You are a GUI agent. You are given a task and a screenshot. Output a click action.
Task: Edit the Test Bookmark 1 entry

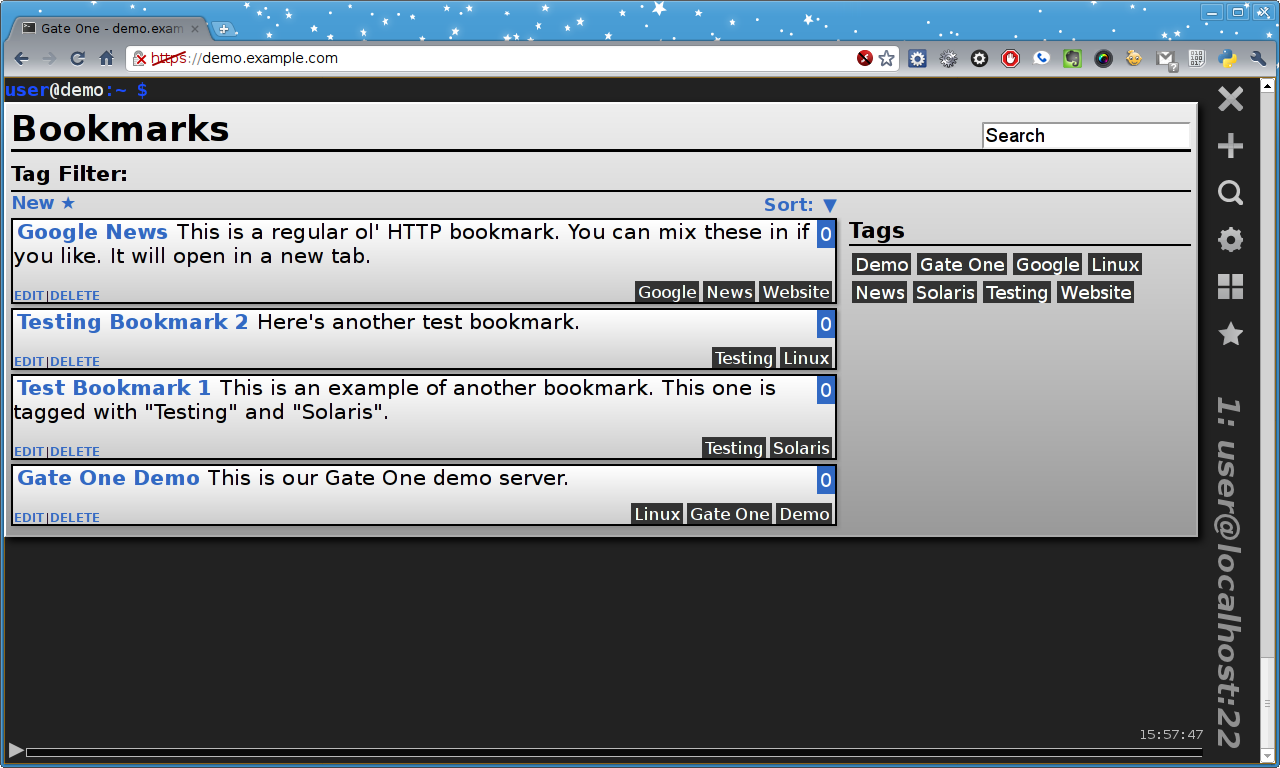[29, 452]
